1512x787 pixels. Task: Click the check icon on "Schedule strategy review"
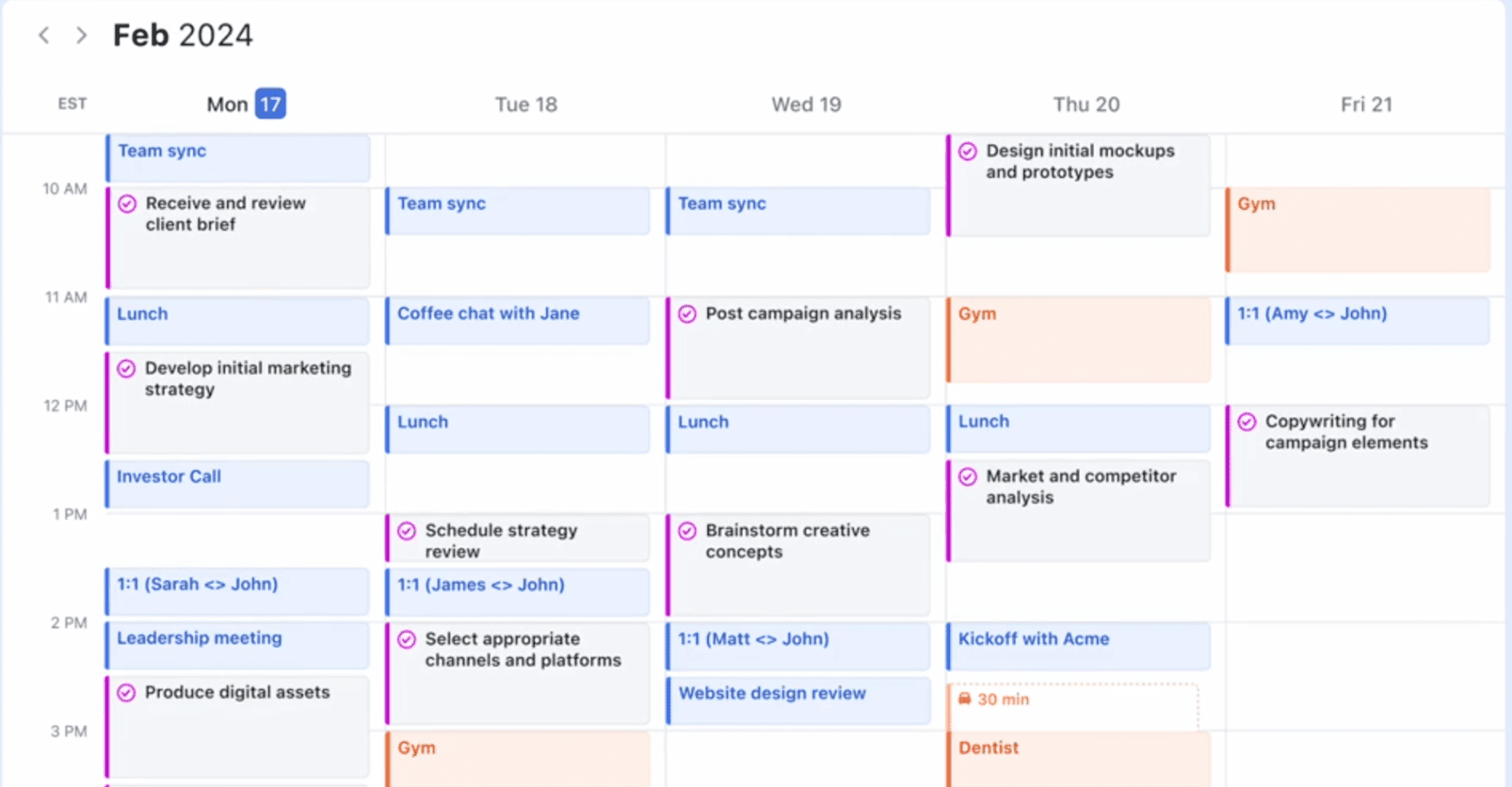(x=407, y=531)
